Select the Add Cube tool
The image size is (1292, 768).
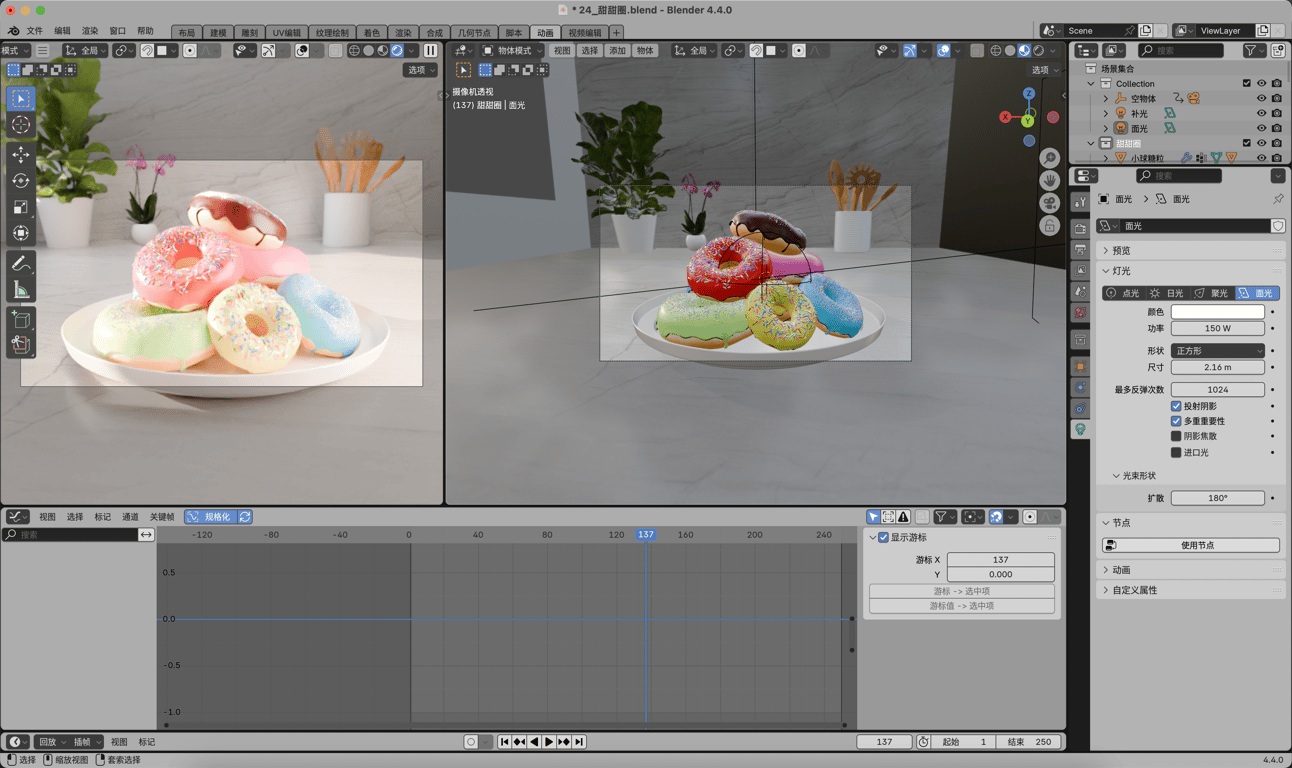[x=21, y=320]
